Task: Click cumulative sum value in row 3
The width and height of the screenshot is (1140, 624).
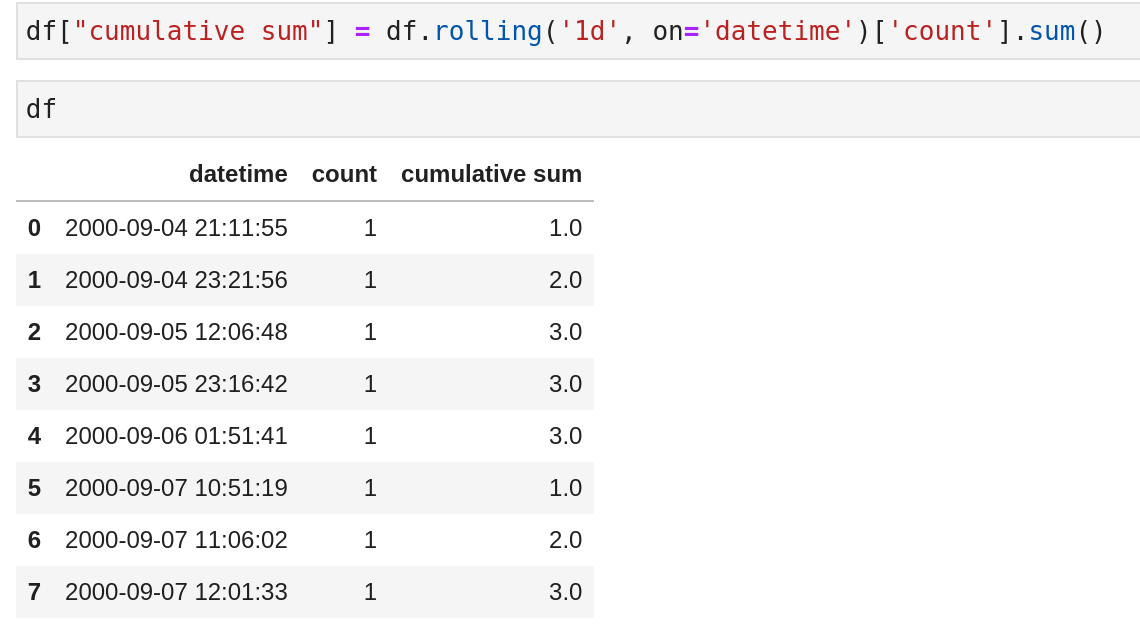Action: click(566, 384)
